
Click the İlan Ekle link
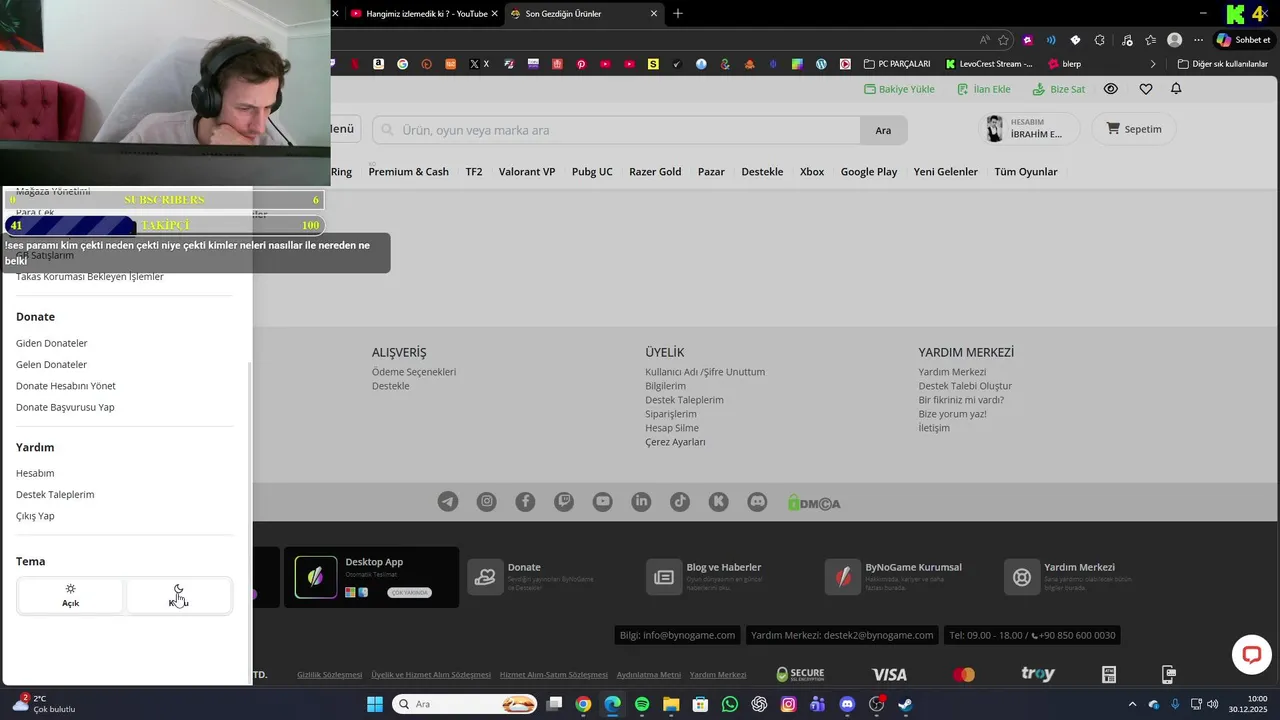point(983,89)
